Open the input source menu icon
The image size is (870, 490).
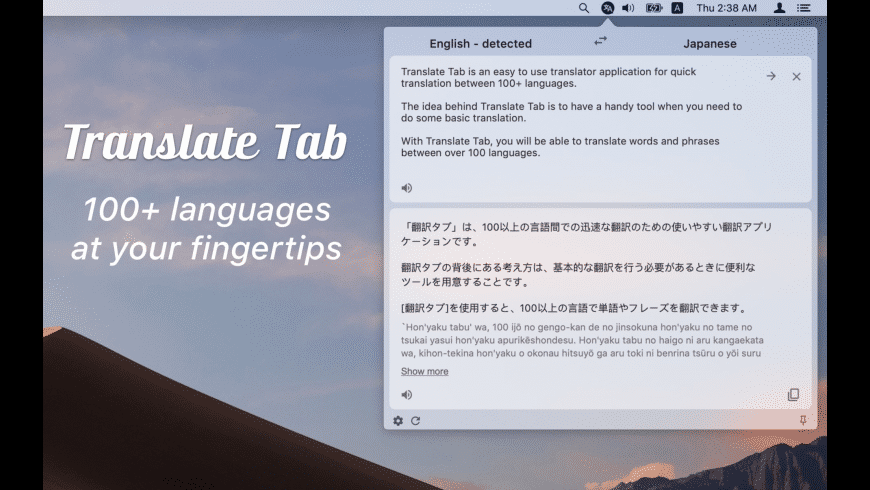(x=677, y=8)
